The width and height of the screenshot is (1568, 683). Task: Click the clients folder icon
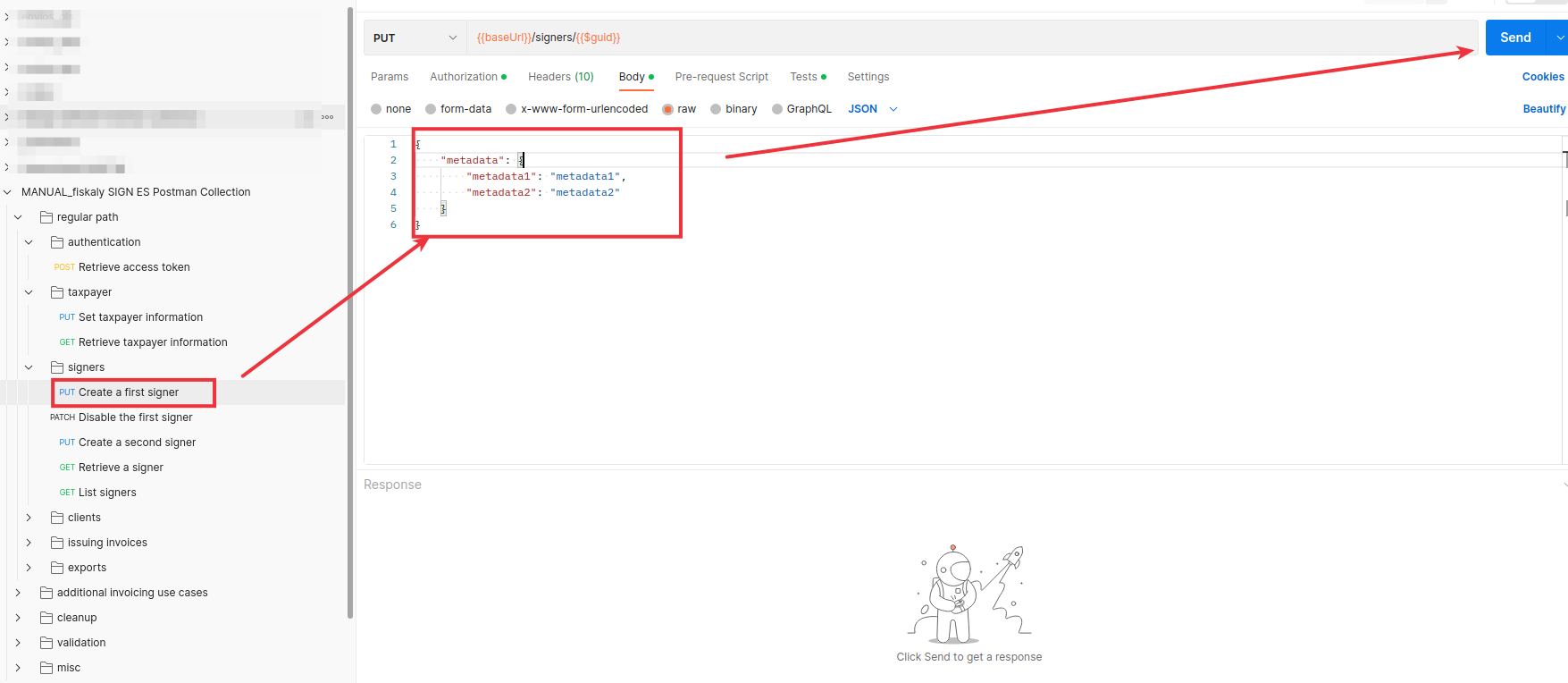tap(57, 518)
